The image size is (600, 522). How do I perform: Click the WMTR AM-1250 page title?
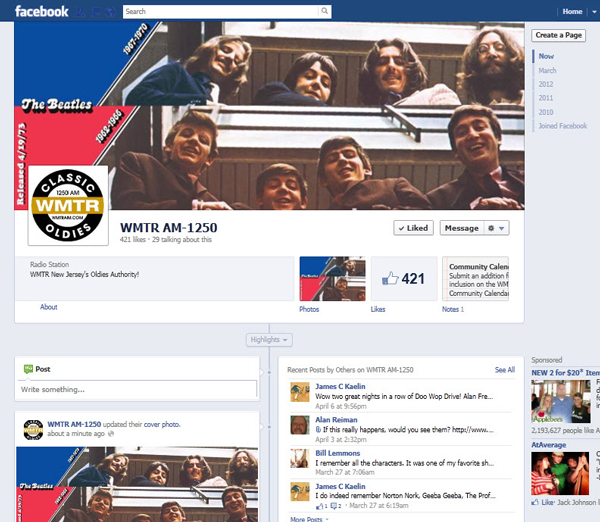169,228
